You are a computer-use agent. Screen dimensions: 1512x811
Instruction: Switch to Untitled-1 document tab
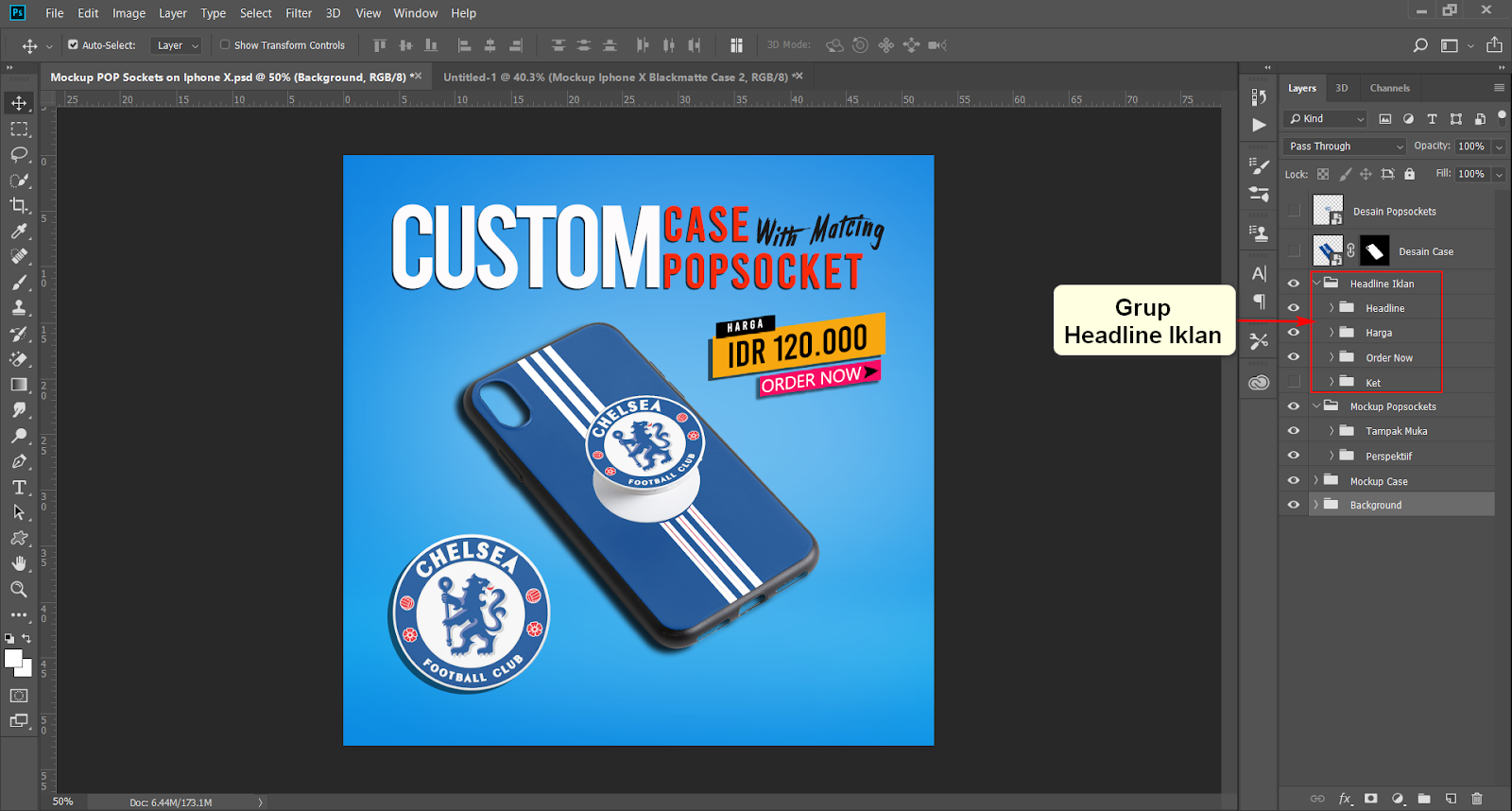pyautogui.click(x=615, y=77)
